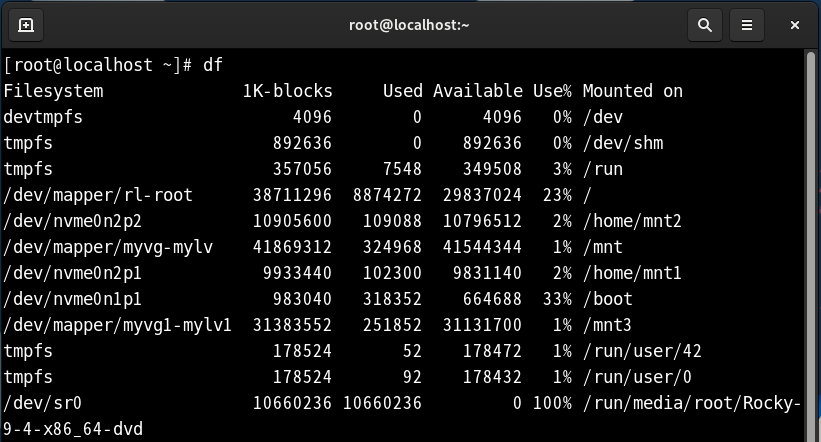Click the '/dev/mapper/myvg1-mylv1' filesystem
This screenshot has height=442, width=821.
pyautogui.click(x=118, y=325)
